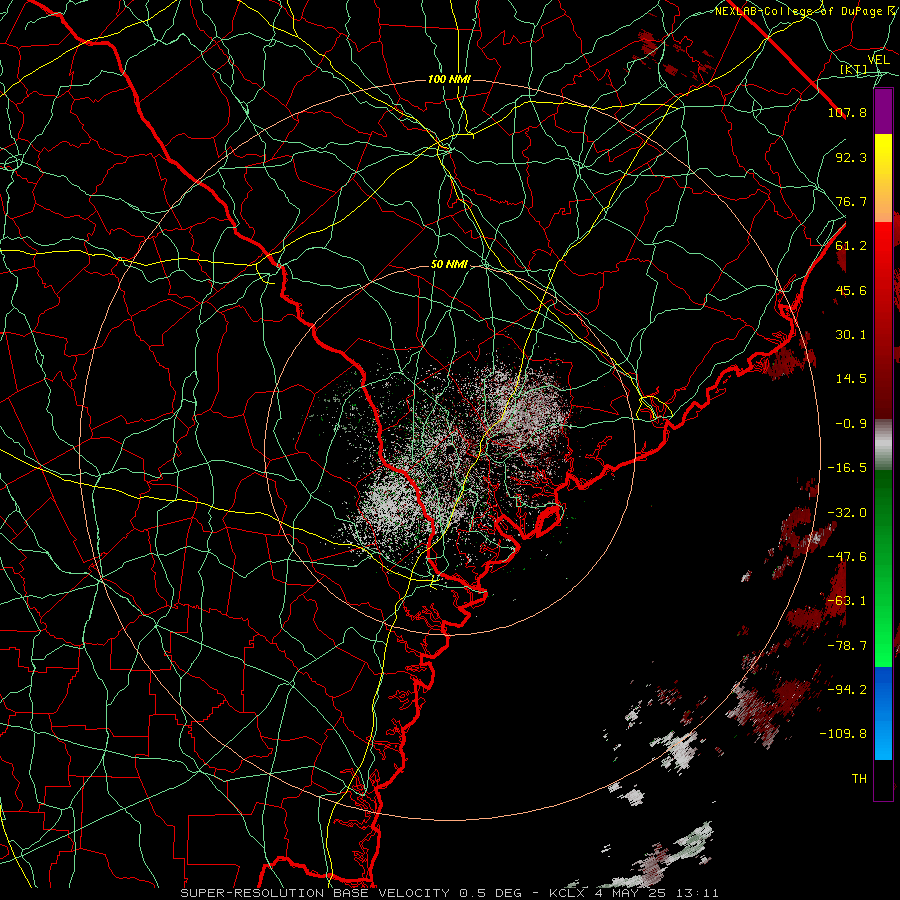Click the 0.5 DEG elevation text in the caption
This screenshot has height=900, width=900.
tap(490, 893)
